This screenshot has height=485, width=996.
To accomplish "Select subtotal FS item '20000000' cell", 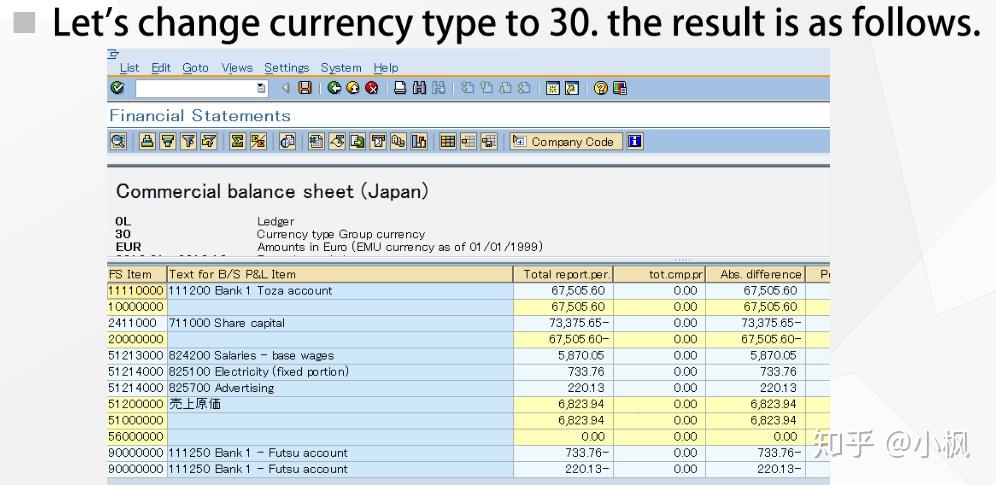I will pos(137,339).
